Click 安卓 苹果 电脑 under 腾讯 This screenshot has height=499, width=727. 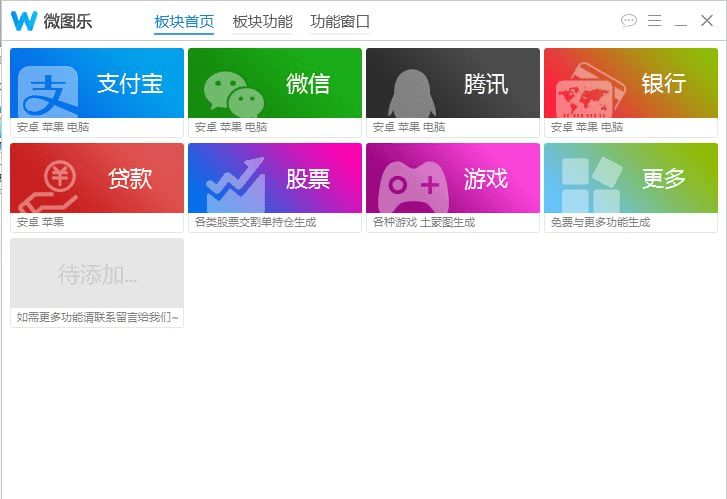(x=409, y=127)
